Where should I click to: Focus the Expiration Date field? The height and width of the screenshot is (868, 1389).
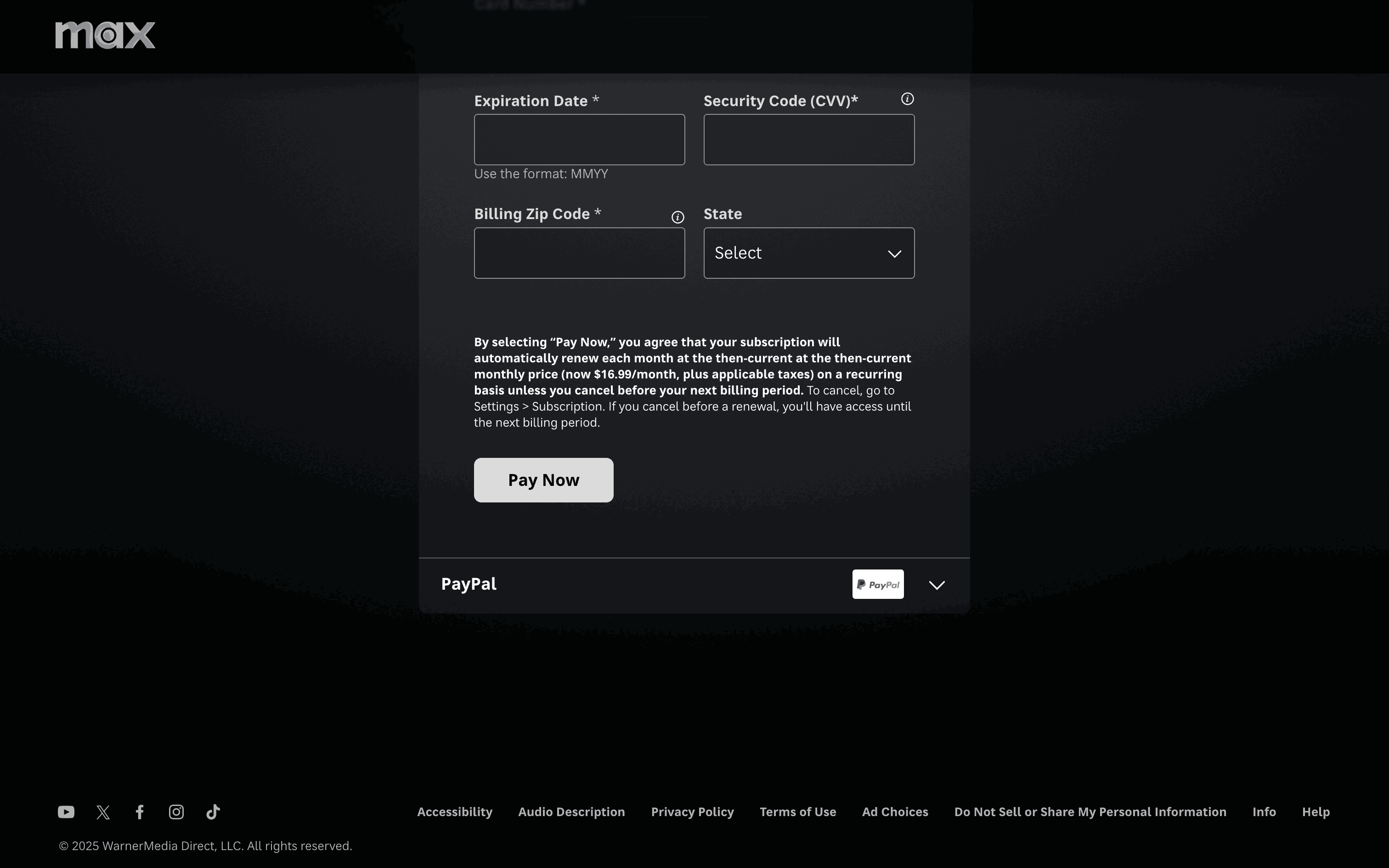click(x=579, y=140)
